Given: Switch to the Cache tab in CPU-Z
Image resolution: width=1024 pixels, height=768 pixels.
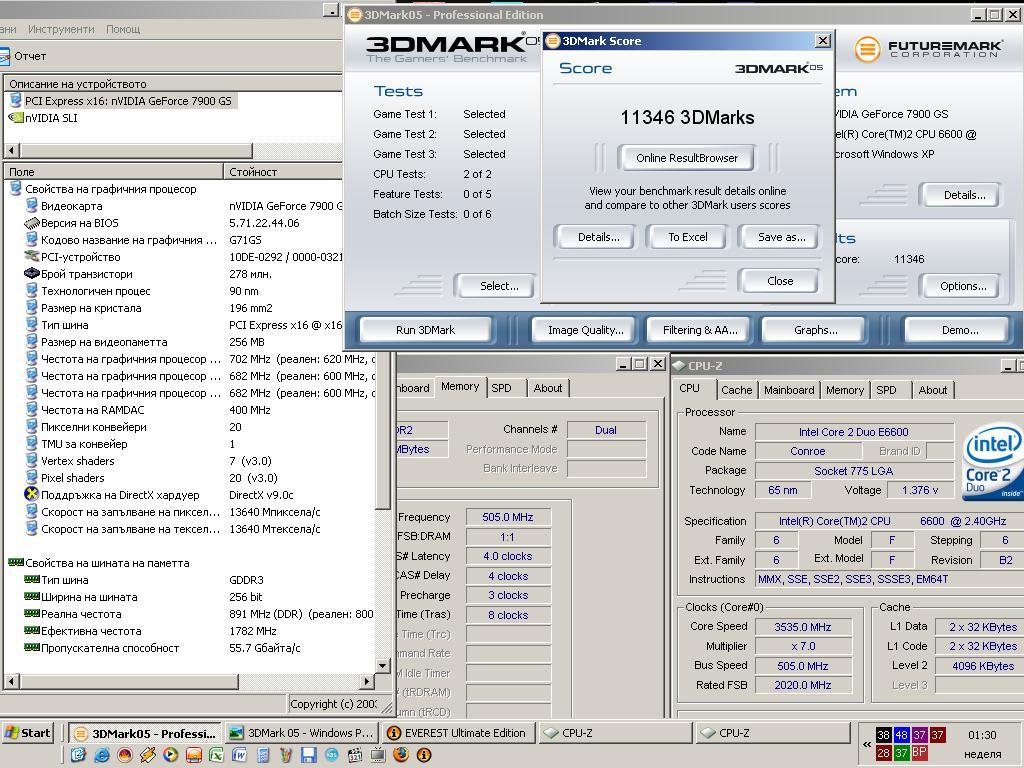Looking at the screenshot, I should [736, 390].
